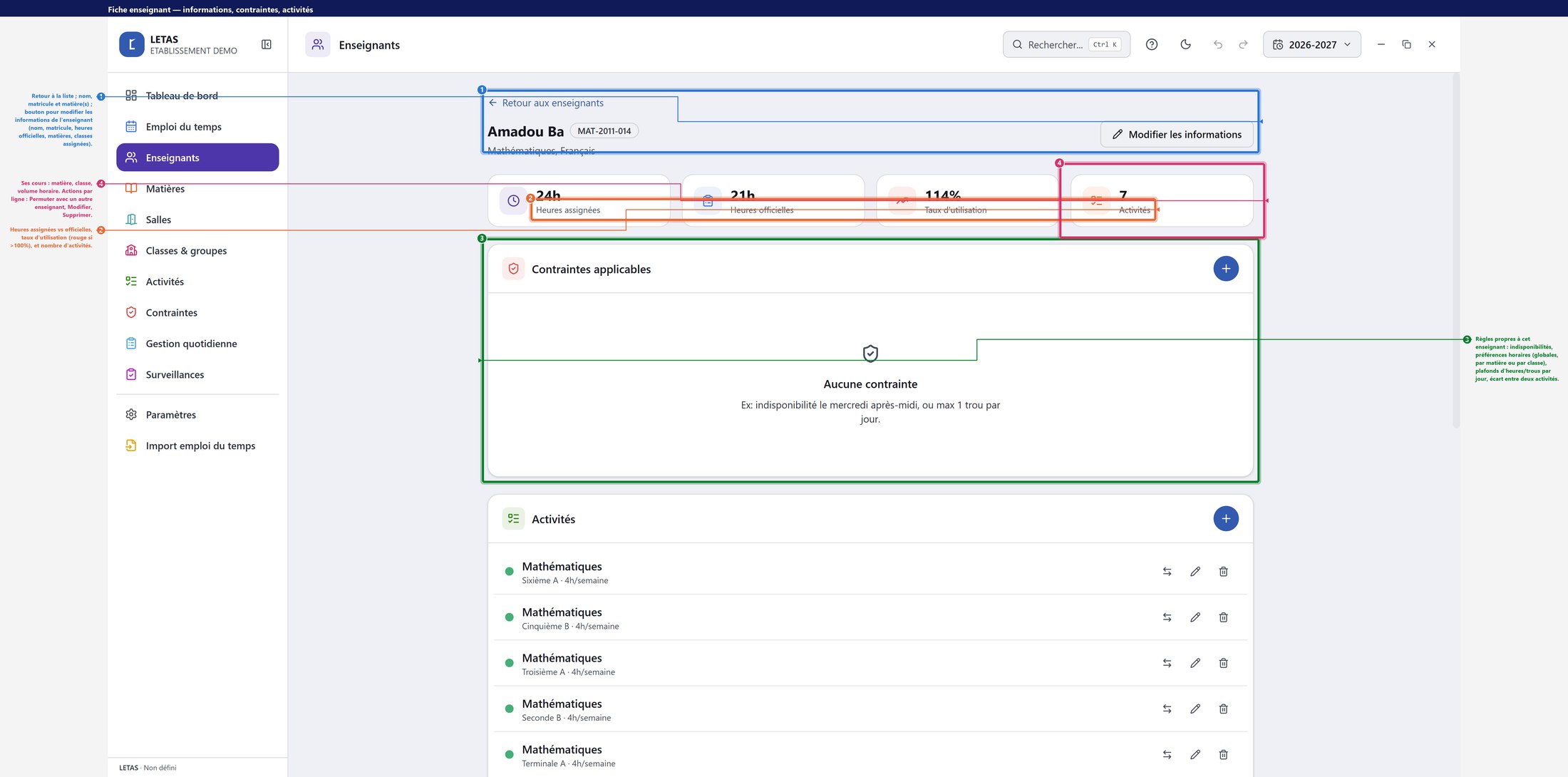Screen dimensions: 1568x777
Task: Click the redo arrow icon
Action: point(1244,44)
